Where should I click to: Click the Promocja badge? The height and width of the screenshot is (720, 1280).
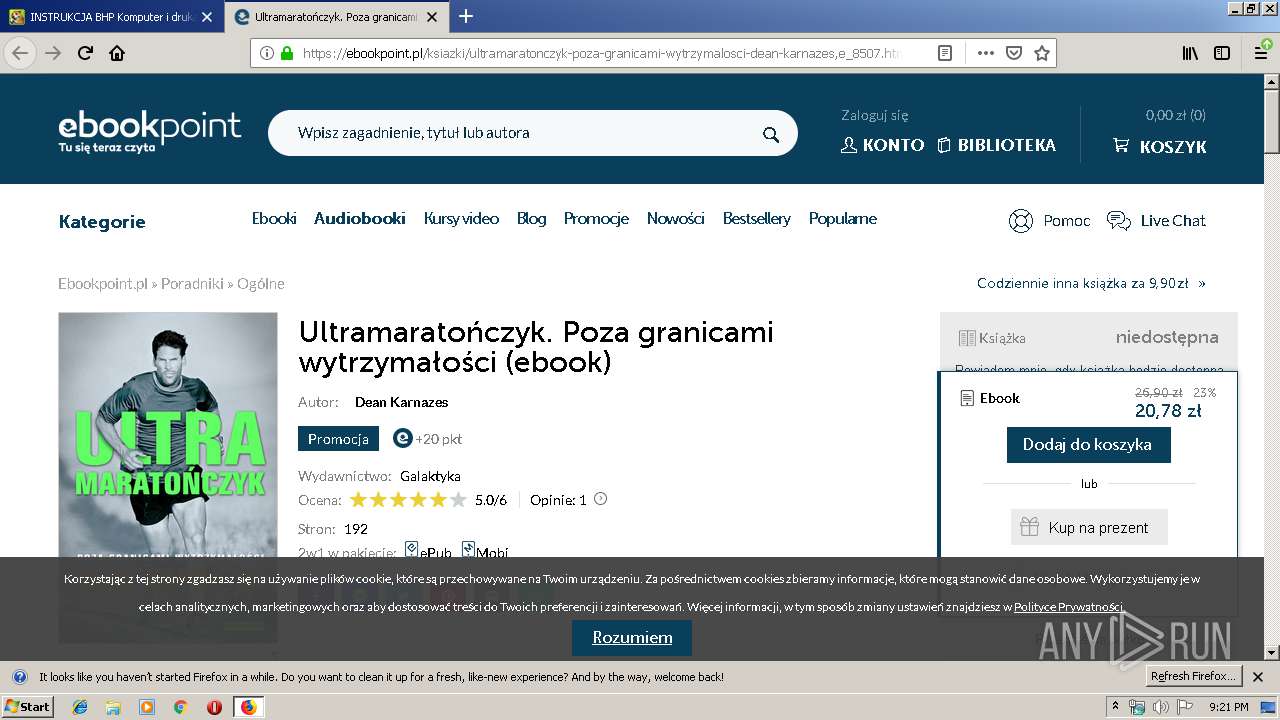coord(338,439)
